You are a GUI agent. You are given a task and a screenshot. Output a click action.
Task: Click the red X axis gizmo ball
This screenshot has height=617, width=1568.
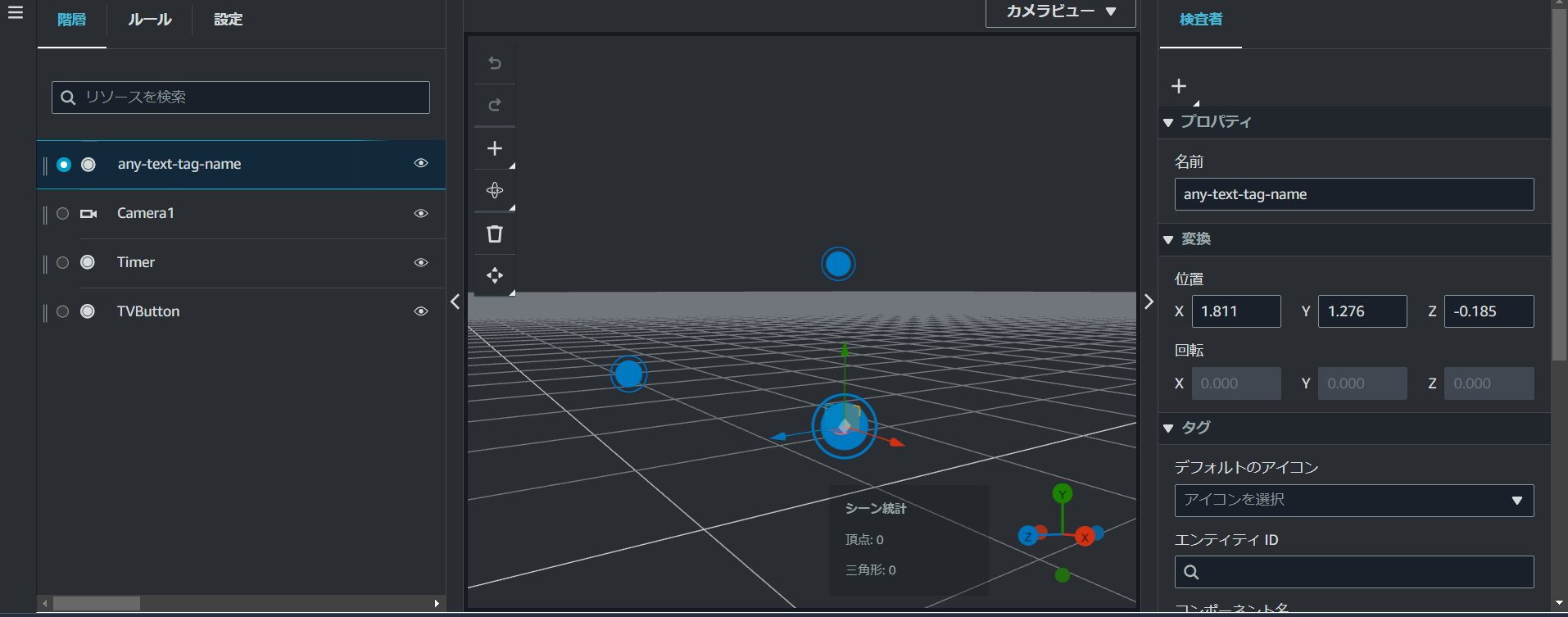1085,538
